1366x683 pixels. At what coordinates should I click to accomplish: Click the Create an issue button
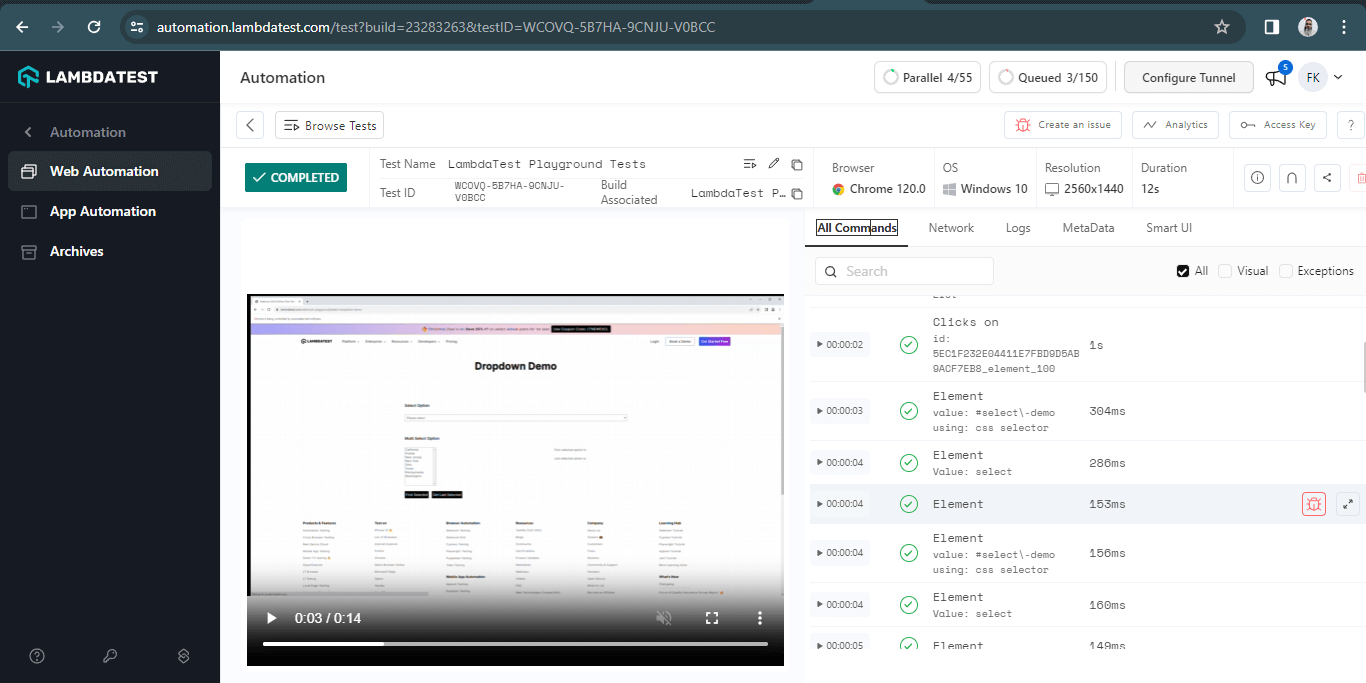pyautogui.click(x=1063, y=125)
